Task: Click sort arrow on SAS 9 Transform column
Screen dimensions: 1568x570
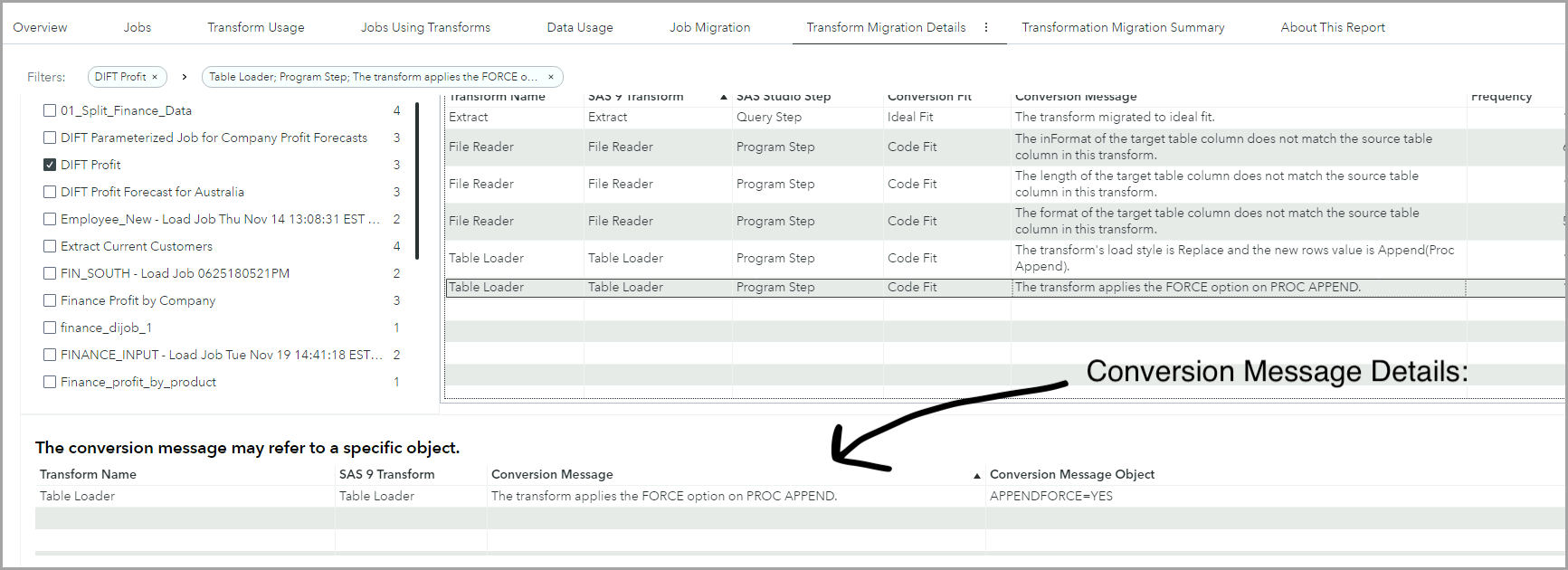Action: 723,97
